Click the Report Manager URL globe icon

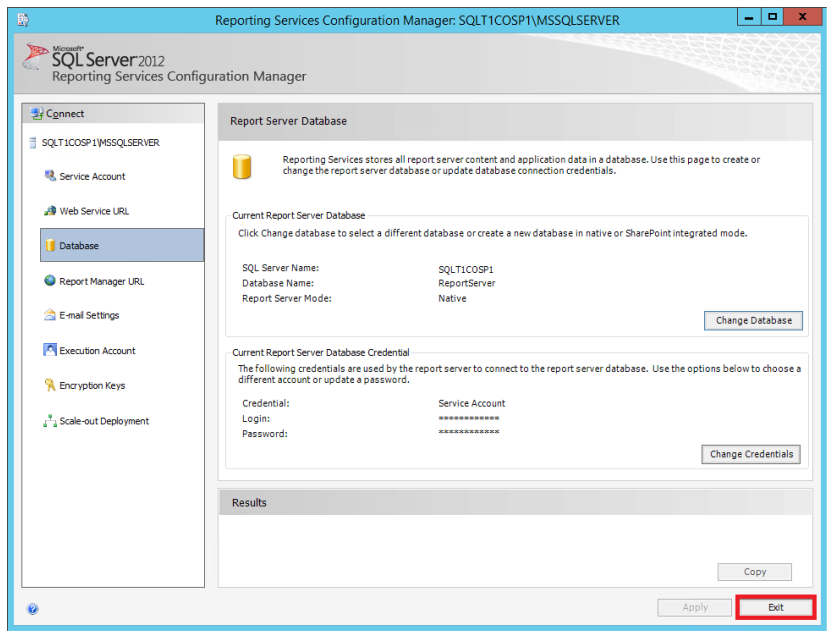click(x=50, y=280)
